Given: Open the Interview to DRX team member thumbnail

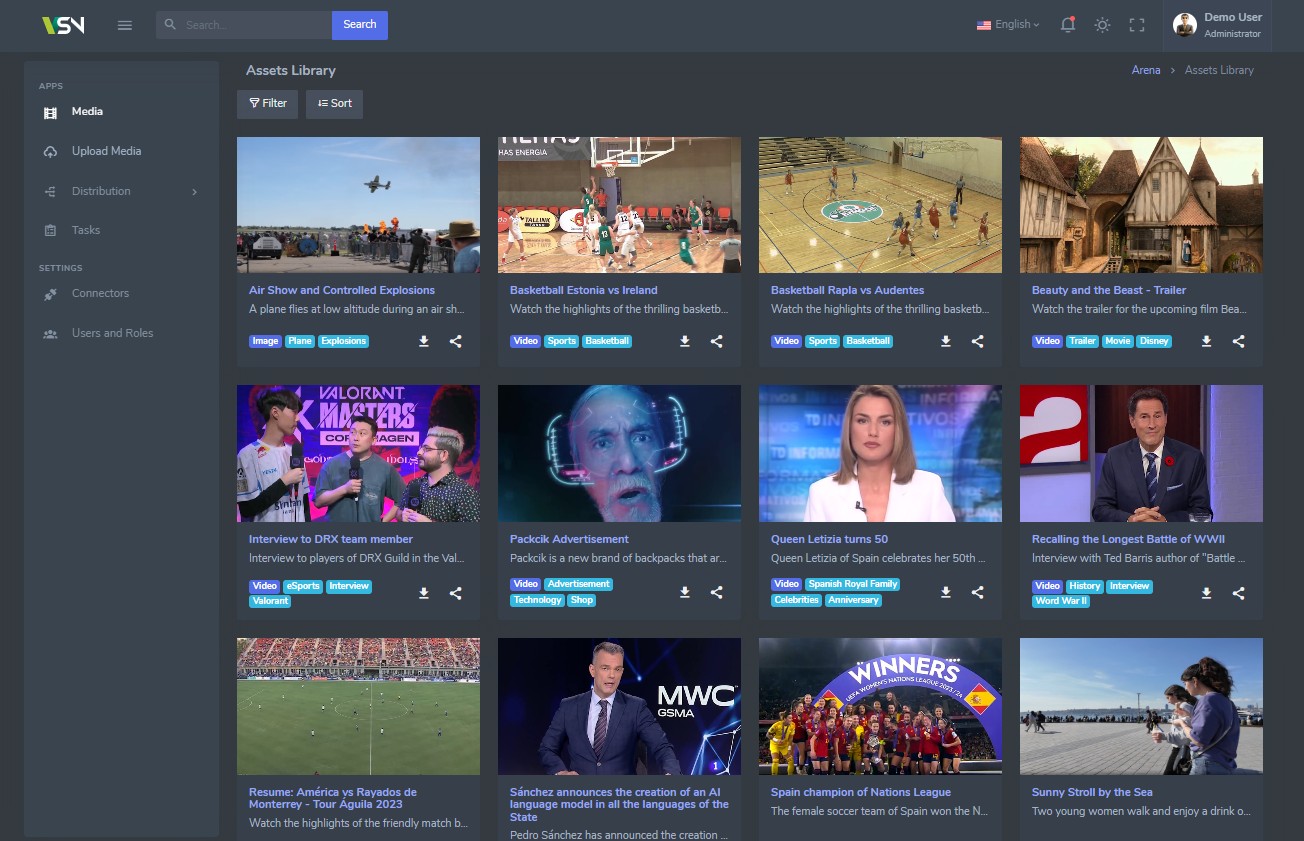Looking at the screenshot, I should (x=358, y=453).
